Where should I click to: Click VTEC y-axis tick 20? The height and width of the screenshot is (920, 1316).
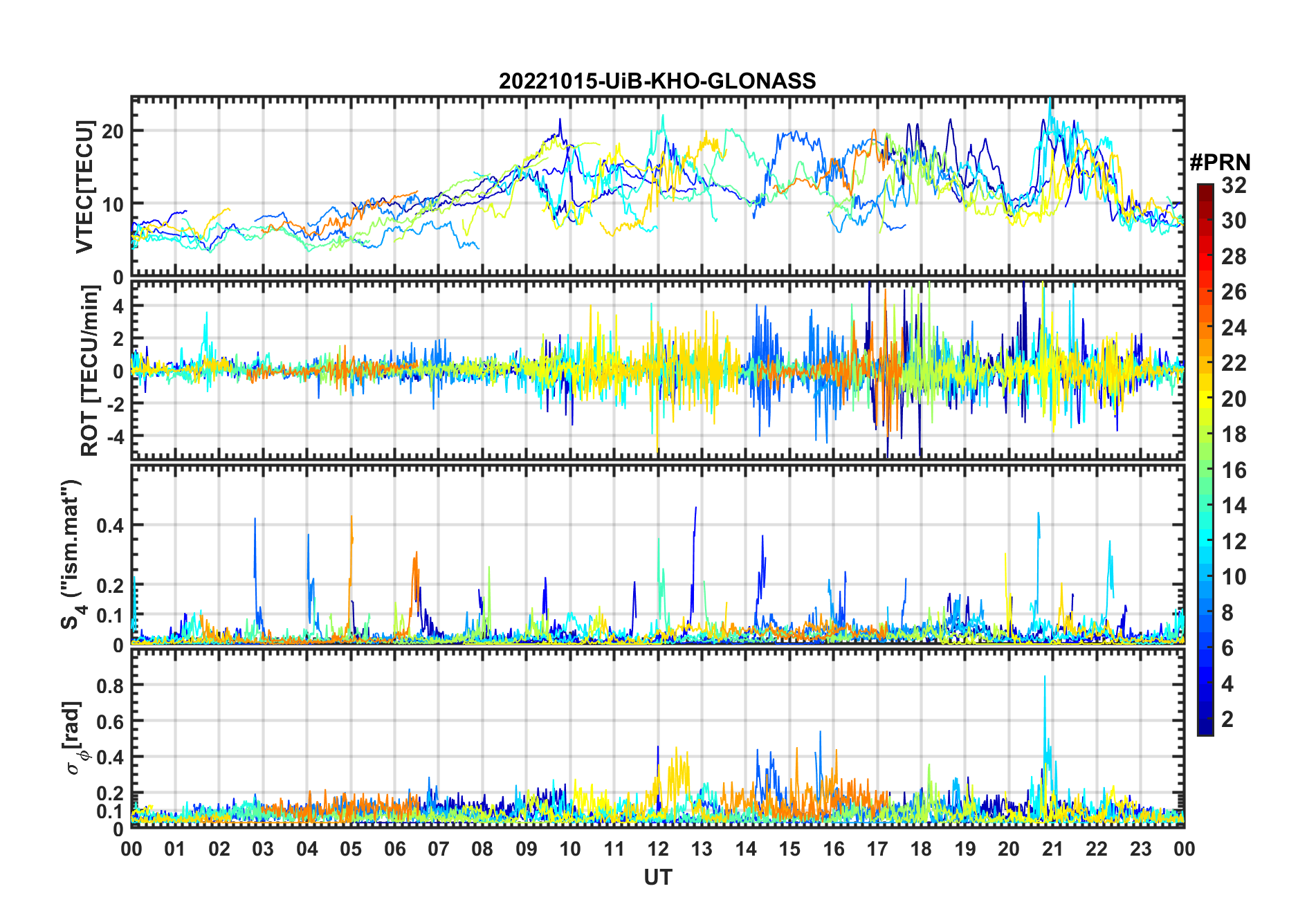coord(112,131)
